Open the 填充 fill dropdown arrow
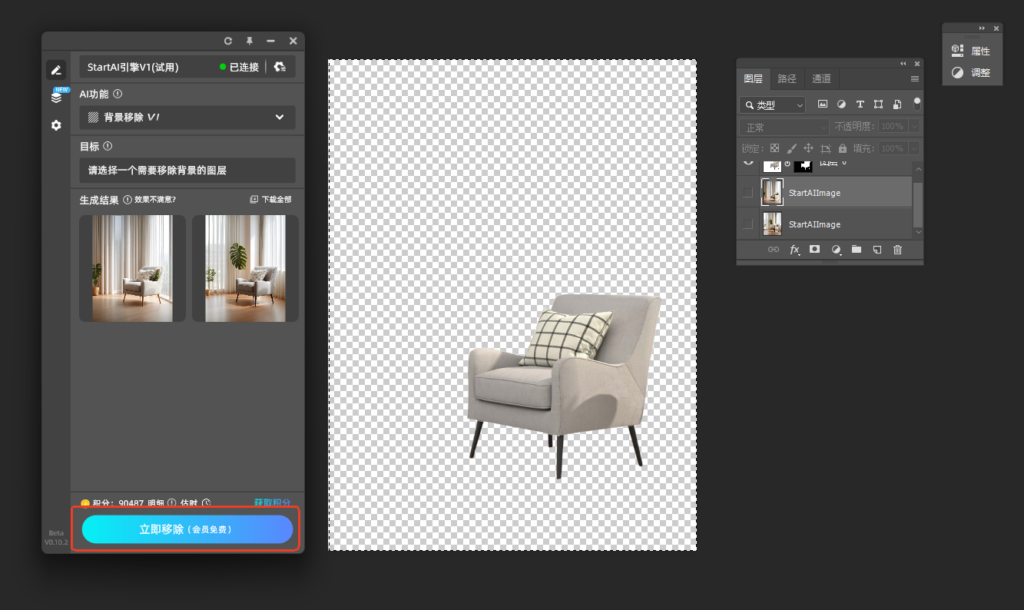This screenshot has height=610, width=1024. pyautogui.click(x=914, y=148)
